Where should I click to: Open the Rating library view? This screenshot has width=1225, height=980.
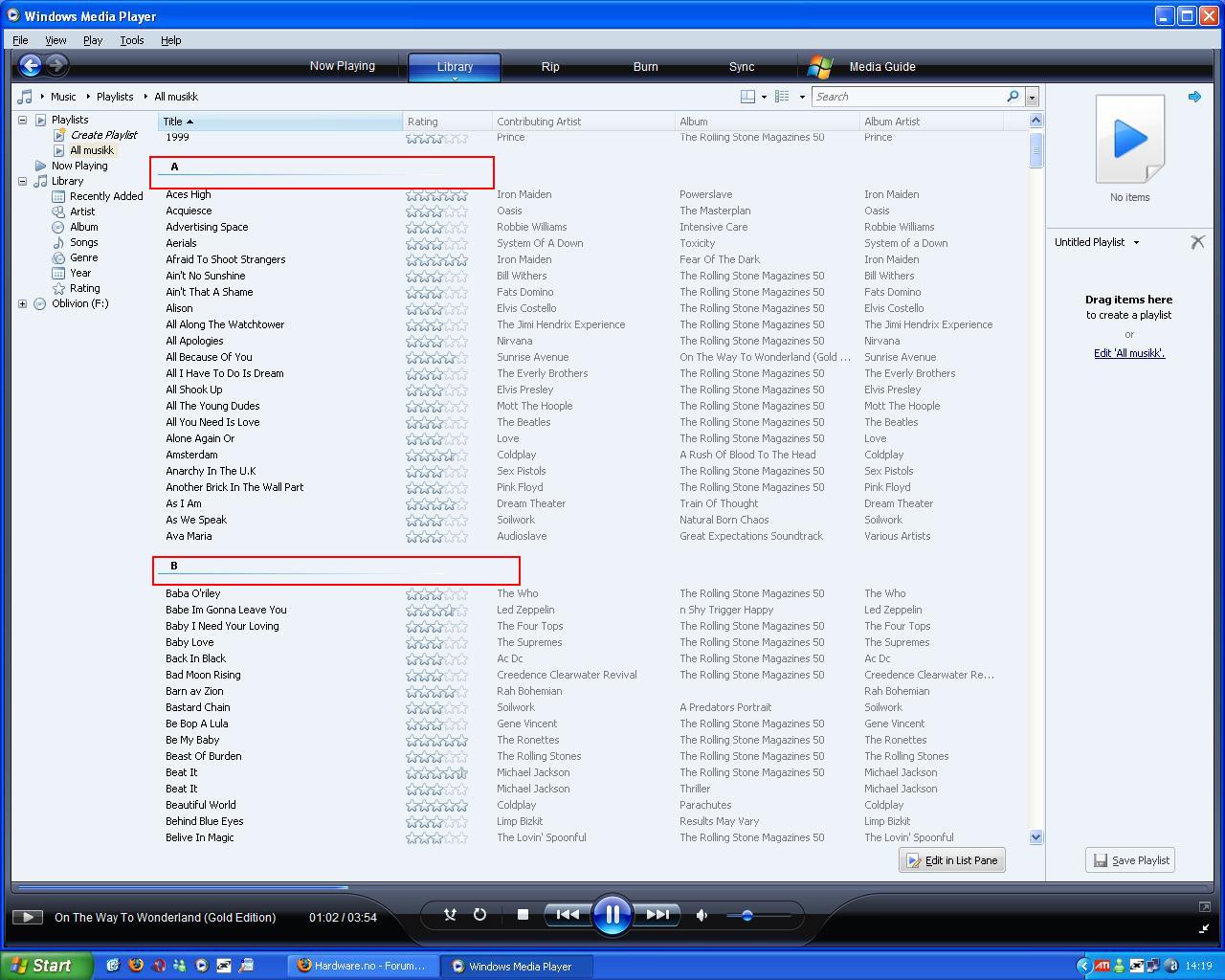(x=84, y=288)
